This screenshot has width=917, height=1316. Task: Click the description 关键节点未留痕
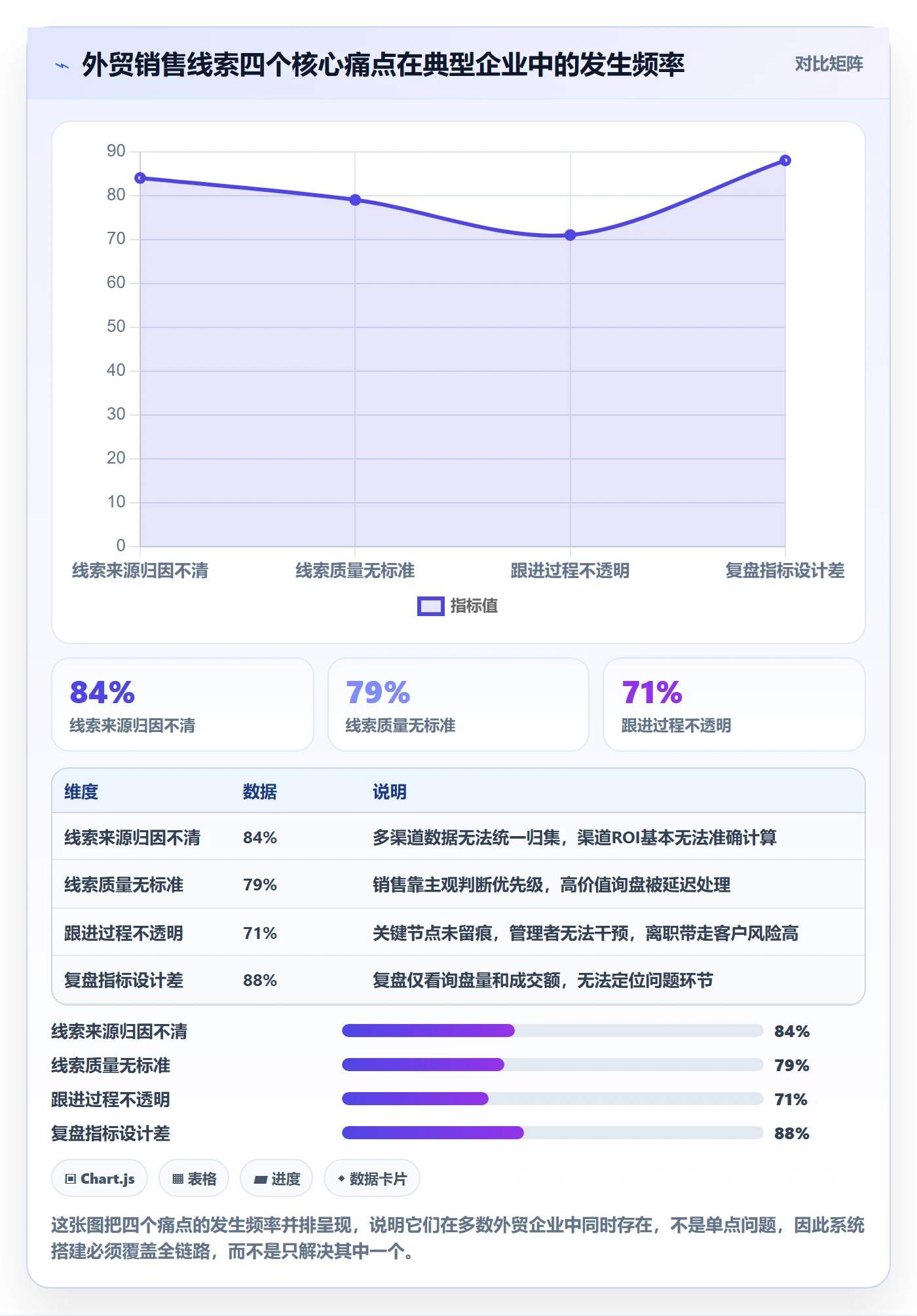pyautogui.click(x=586, y=934)
